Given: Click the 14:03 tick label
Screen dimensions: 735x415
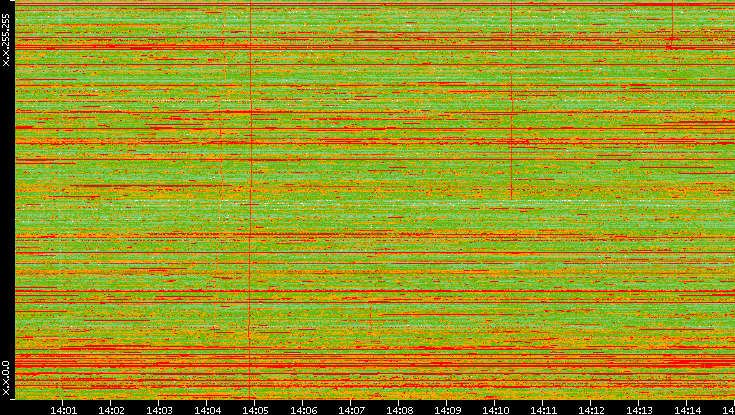Looking at the screenshot, I should [159, 410].
